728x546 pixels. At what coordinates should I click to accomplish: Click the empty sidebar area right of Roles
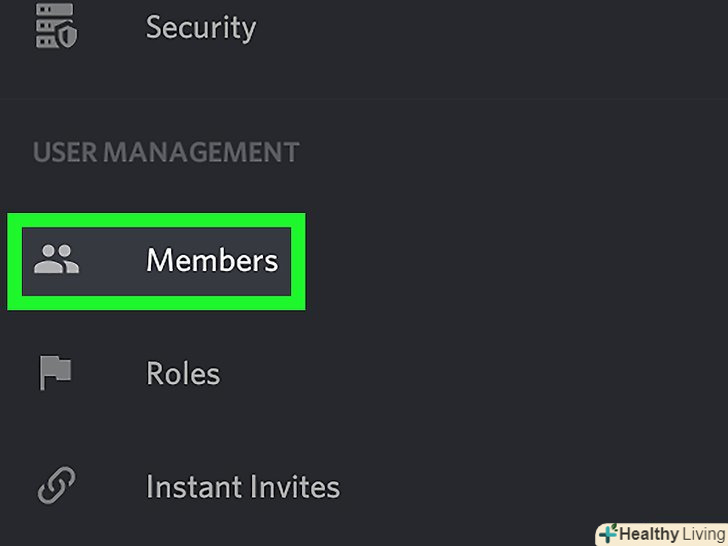[x=450, y=374]
